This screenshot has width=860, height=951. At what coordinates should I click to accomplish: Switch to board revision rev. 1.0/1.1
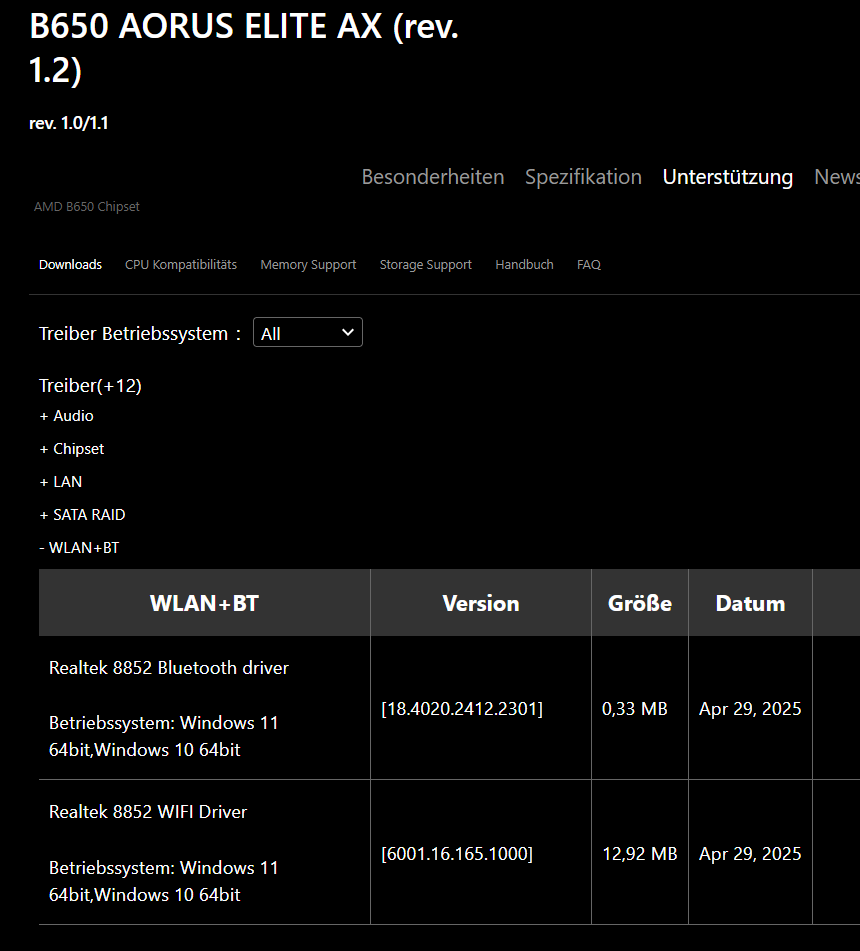click(69, 123)
